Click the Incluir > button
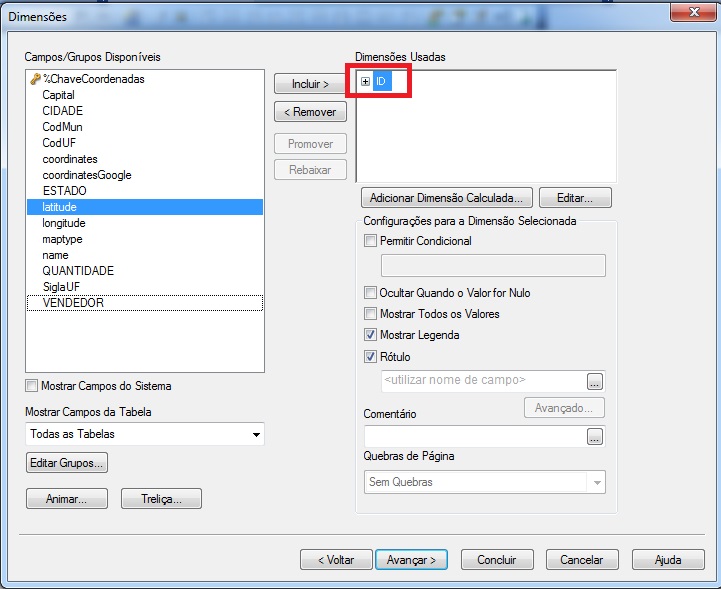This screenshot has width=721, height=589. pyautogui.click(x=310, y=84)
